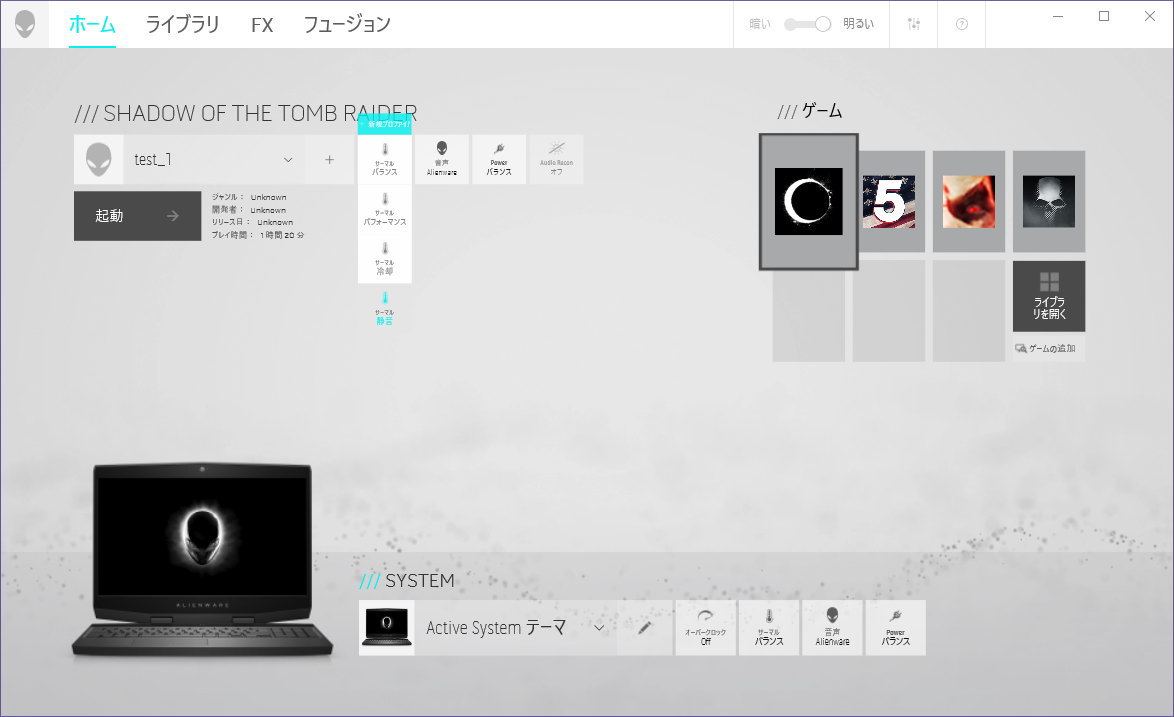Screen dimensions: 1174x717
Task: Choose the サーマル バランス thermal option in the game list
Action: (385, 159)
